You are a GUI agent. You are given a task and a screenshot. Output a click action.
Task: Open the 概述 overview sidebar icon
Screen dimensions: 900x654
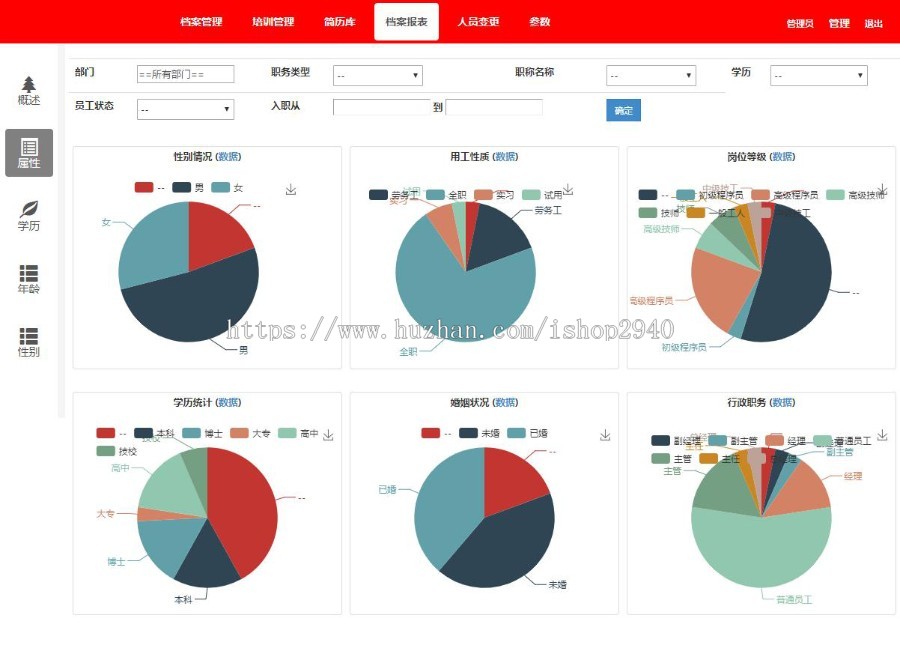click(x=29, y=91)
